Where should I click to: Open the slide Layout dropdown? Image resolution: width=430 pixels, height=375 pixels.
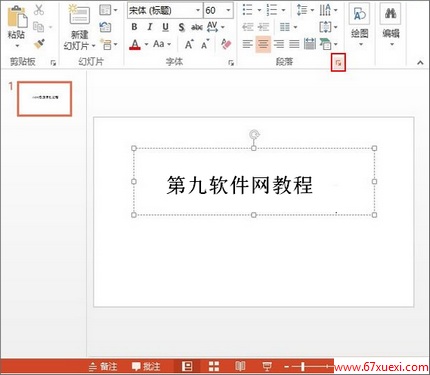(108, 10)
